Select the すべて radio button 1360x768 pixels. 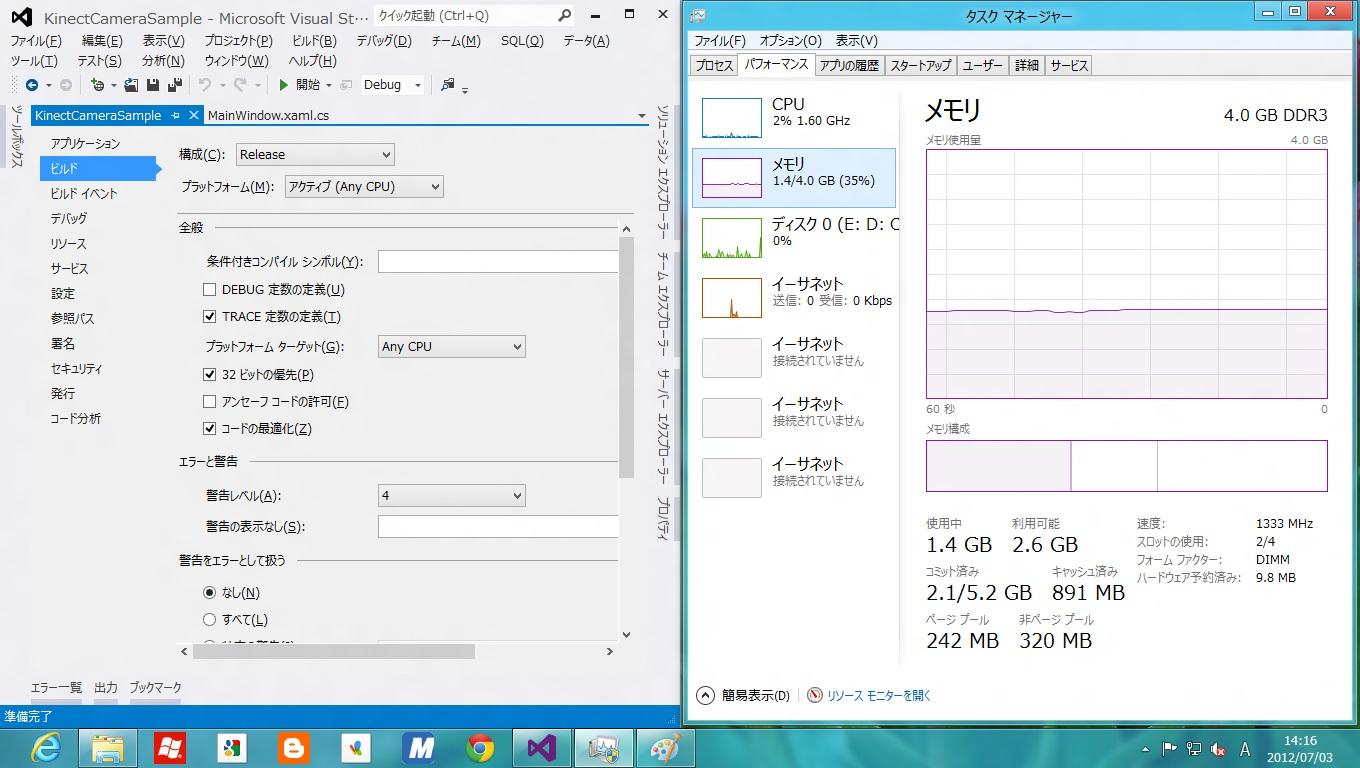click(209, 619)
